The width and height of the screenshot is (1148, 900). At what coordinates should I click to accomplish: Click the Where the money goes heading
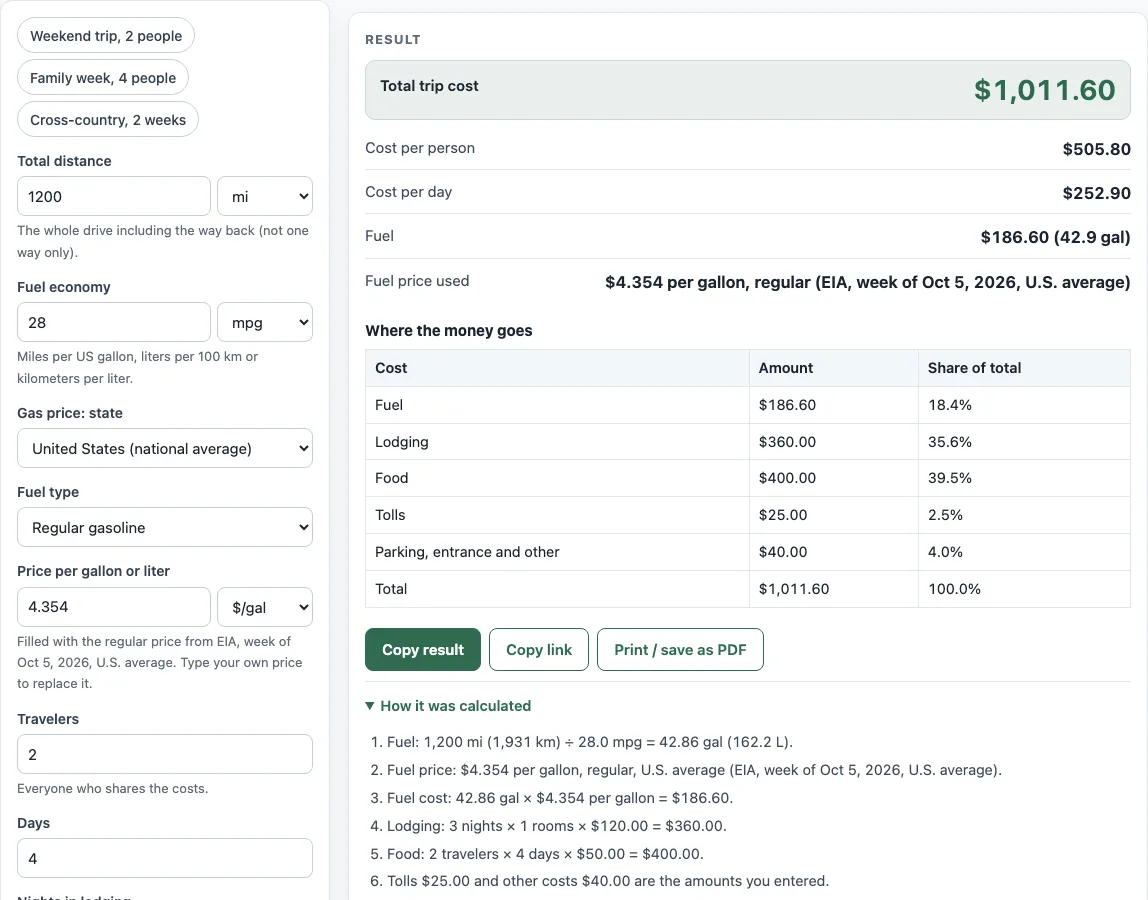tap(449, 330)
